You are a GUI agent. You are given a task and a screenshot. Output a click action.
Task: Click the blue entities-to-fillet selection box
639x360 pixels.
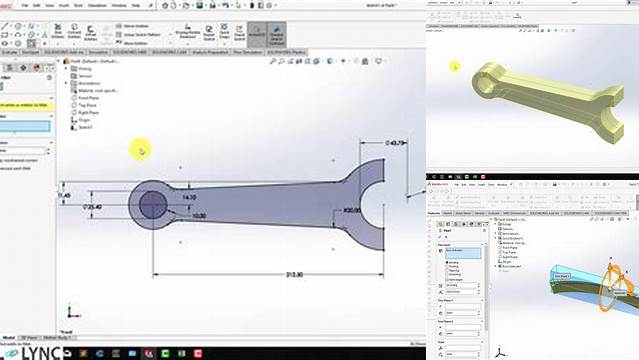pyautogui.click(x=25, y=126)
